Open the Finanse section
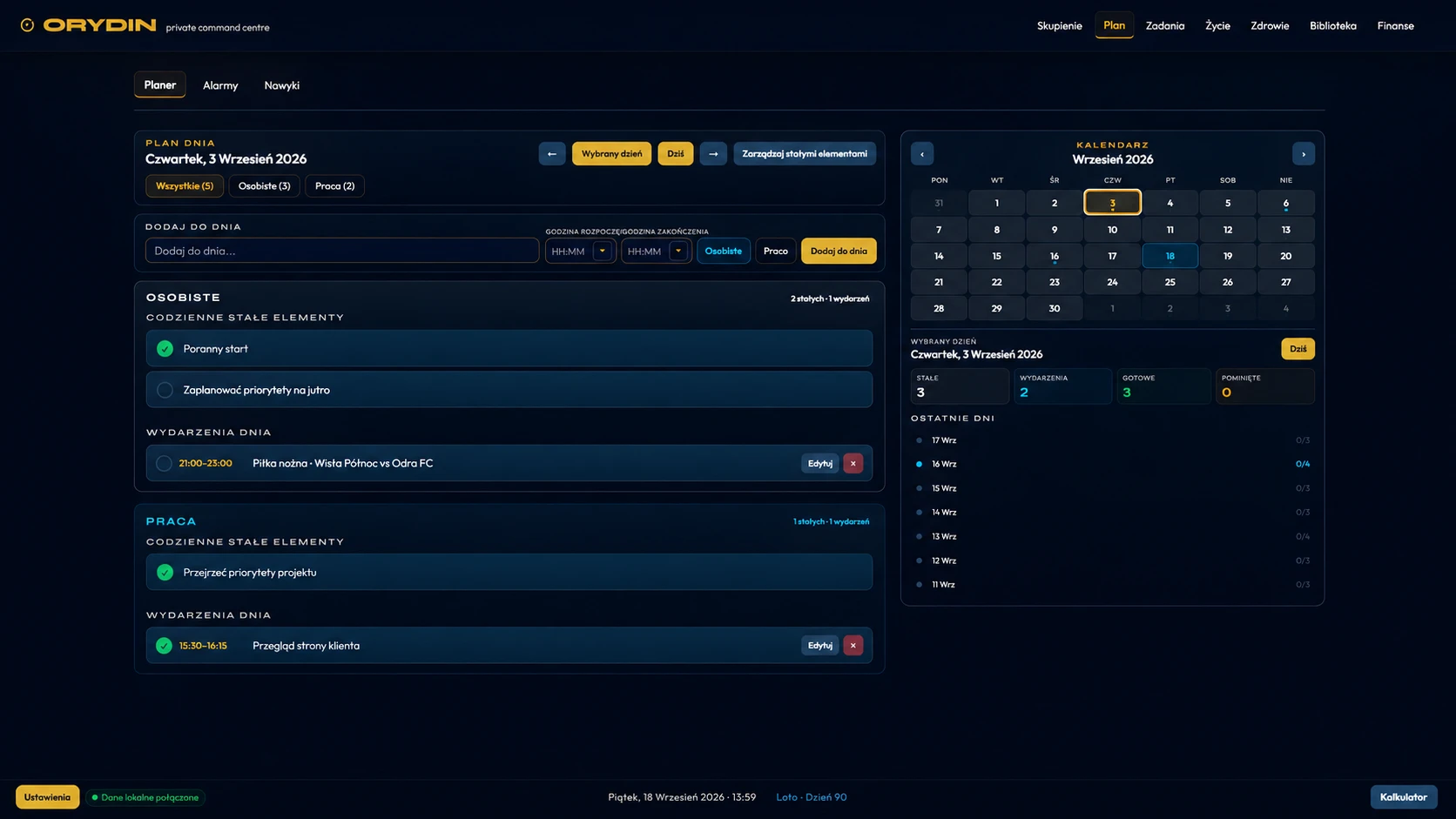Viewport: 1456px width, 819px height. coord(1396,25)
